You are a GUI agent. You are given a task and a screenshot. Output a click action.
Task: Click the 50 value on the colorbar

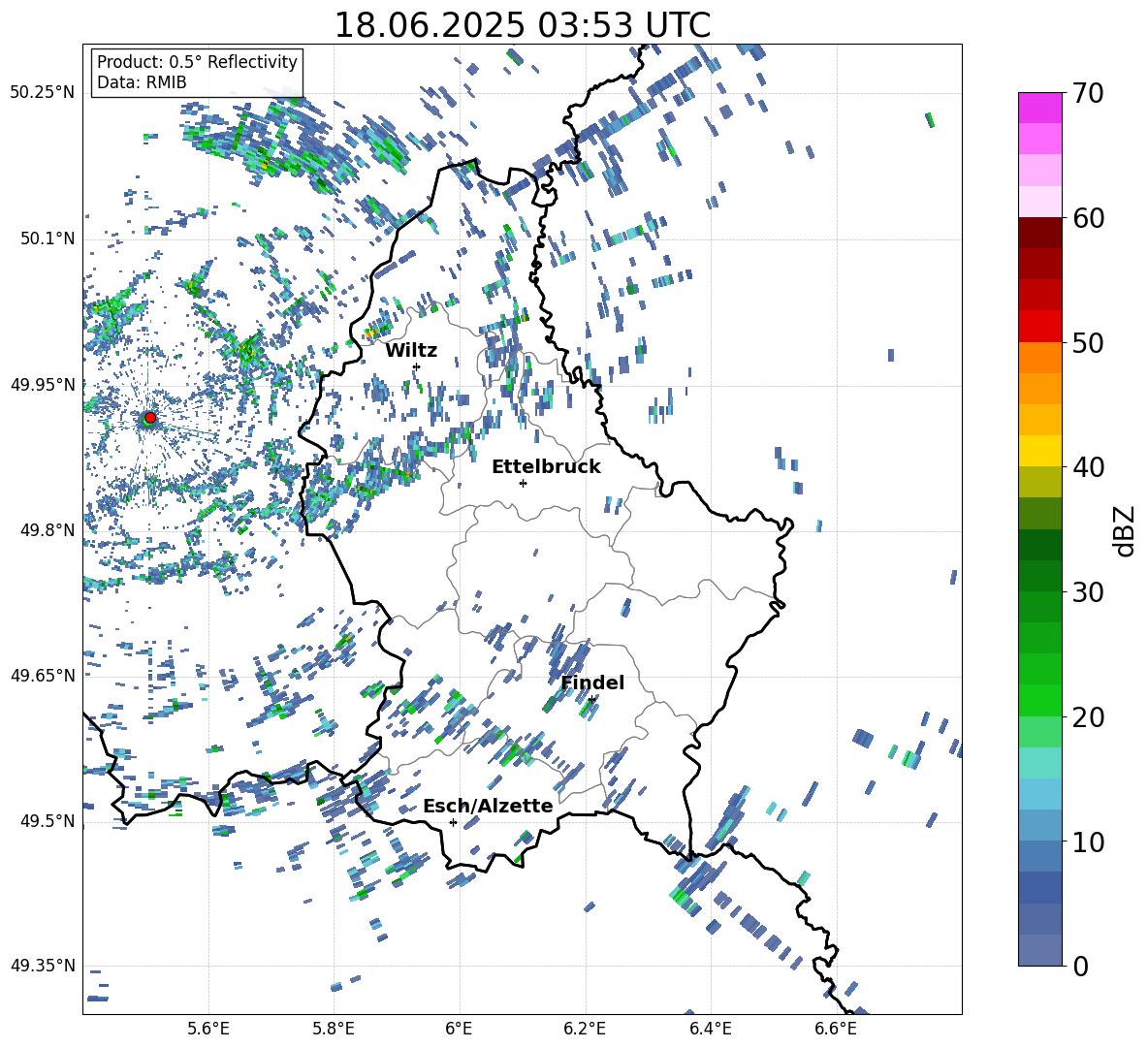[1088, 342]
